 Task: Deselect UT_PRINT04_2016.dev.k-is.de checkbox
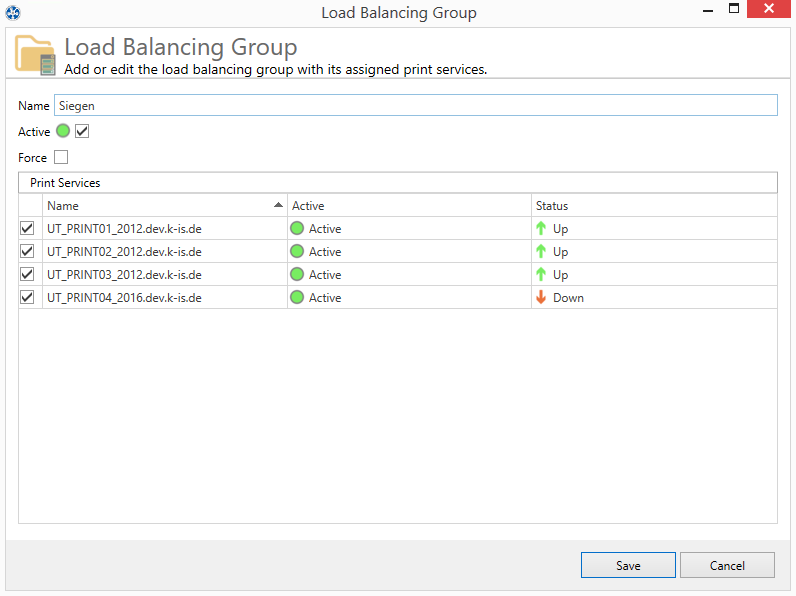point(27,298)
